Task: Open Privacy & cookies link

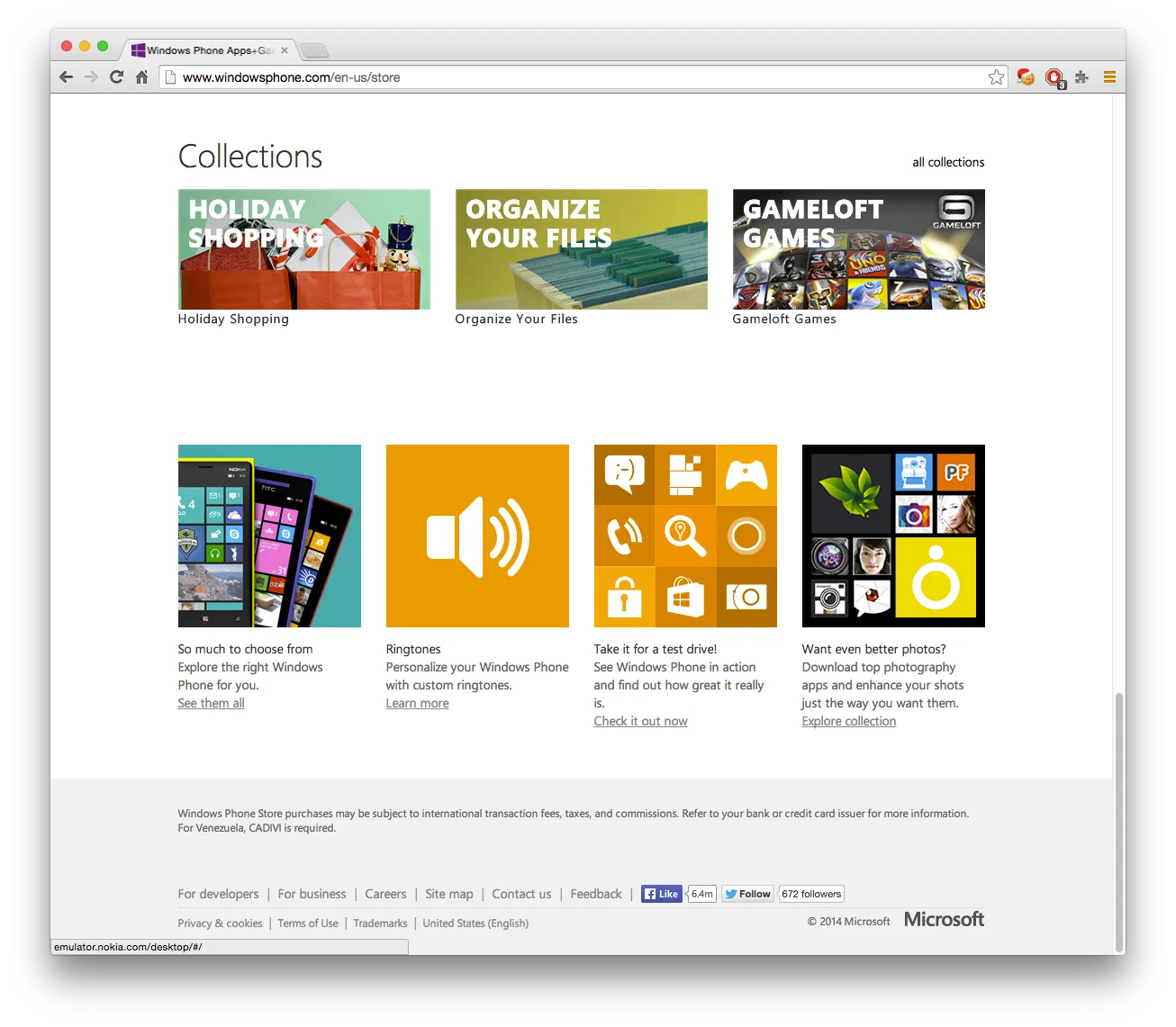Action: point(221,923)
